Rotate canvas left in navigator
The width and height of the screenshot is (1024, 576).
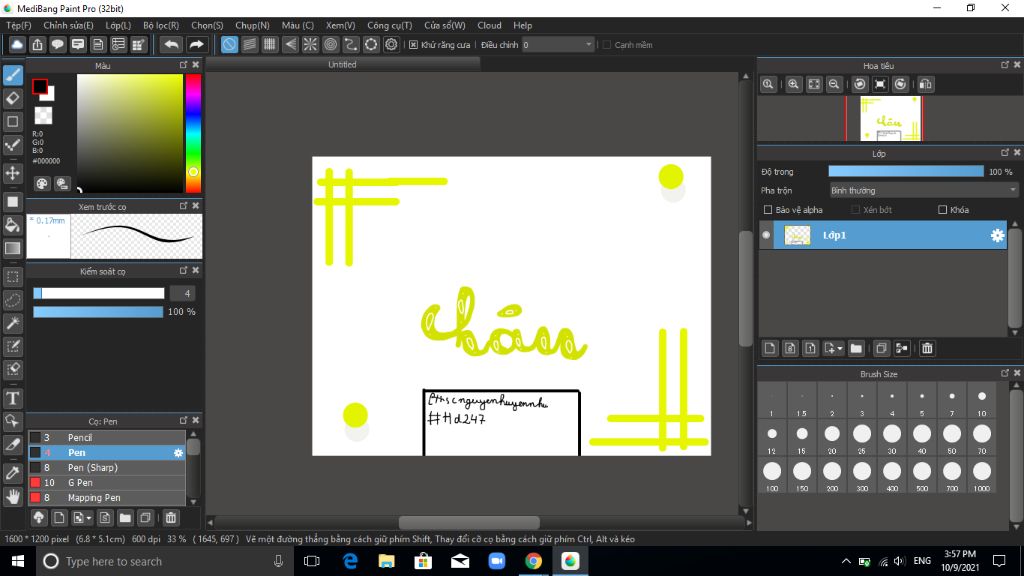click(x=860, y=84)
